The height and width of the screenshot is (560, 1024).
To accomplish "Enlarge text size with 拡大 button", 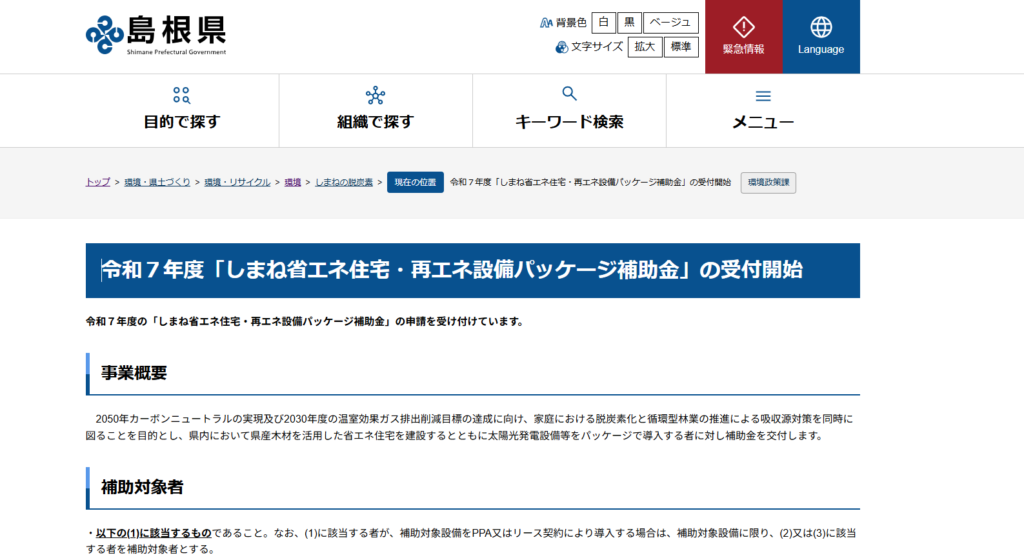I will click(645, 47).
